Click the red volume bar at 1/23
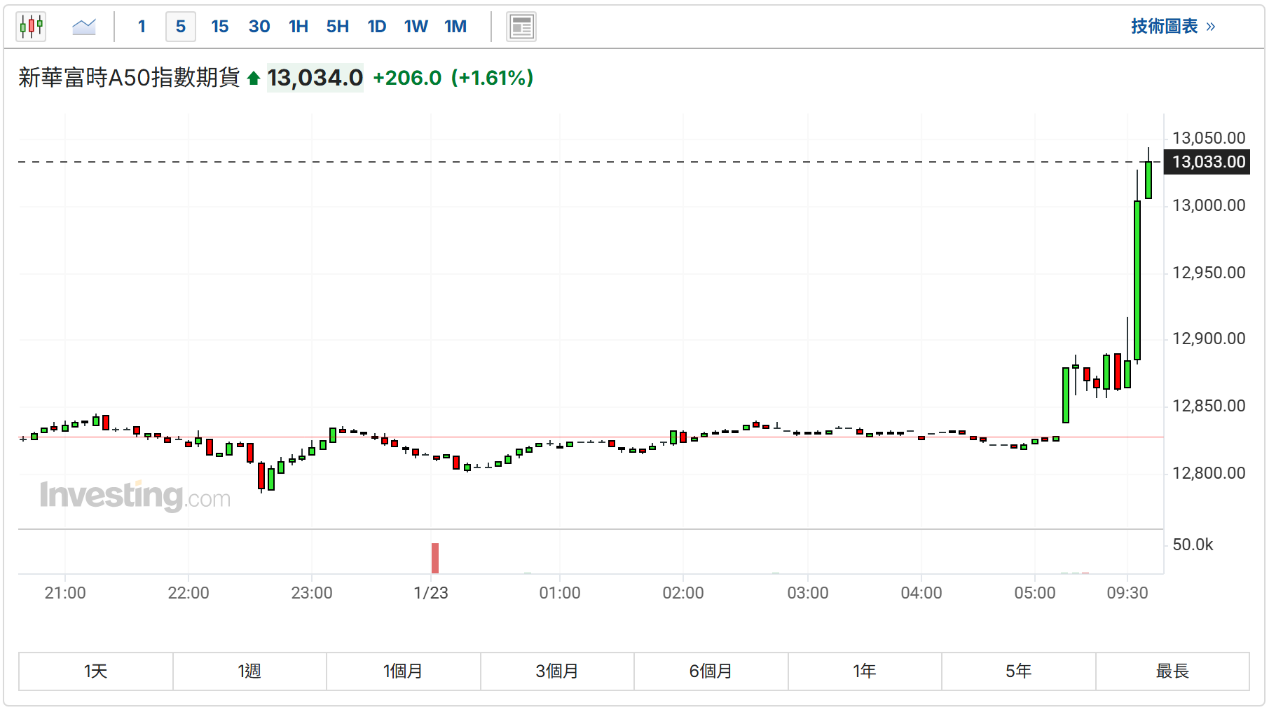This screenshot has width=1269, height=710. coord(435,557)
